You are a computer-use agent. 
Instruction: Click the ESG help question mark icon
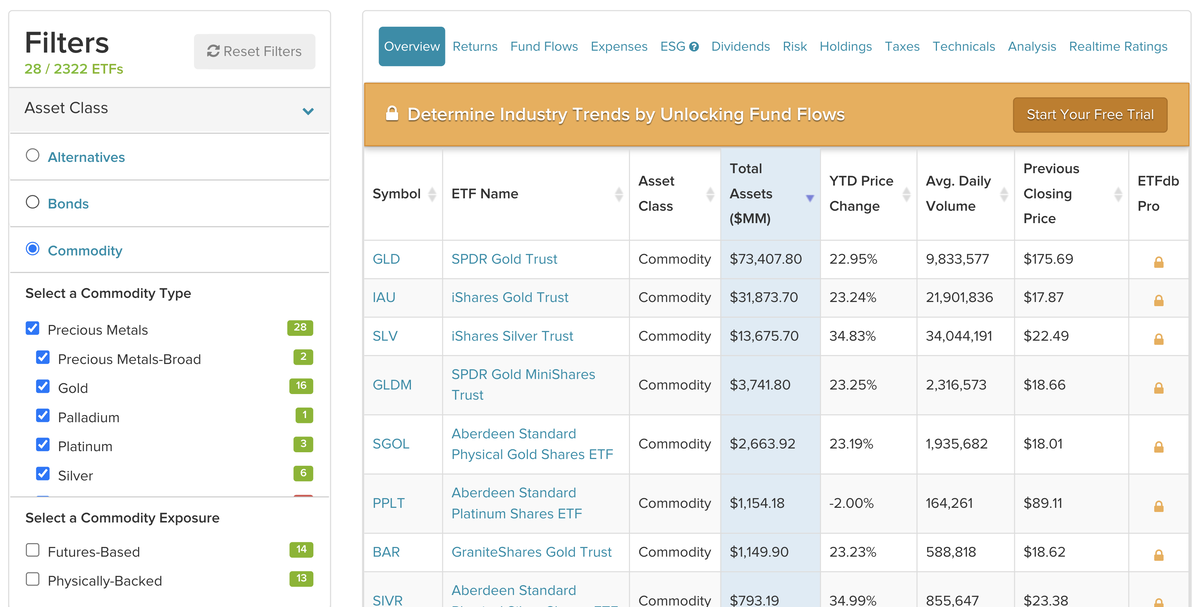[x=694, y=47]
